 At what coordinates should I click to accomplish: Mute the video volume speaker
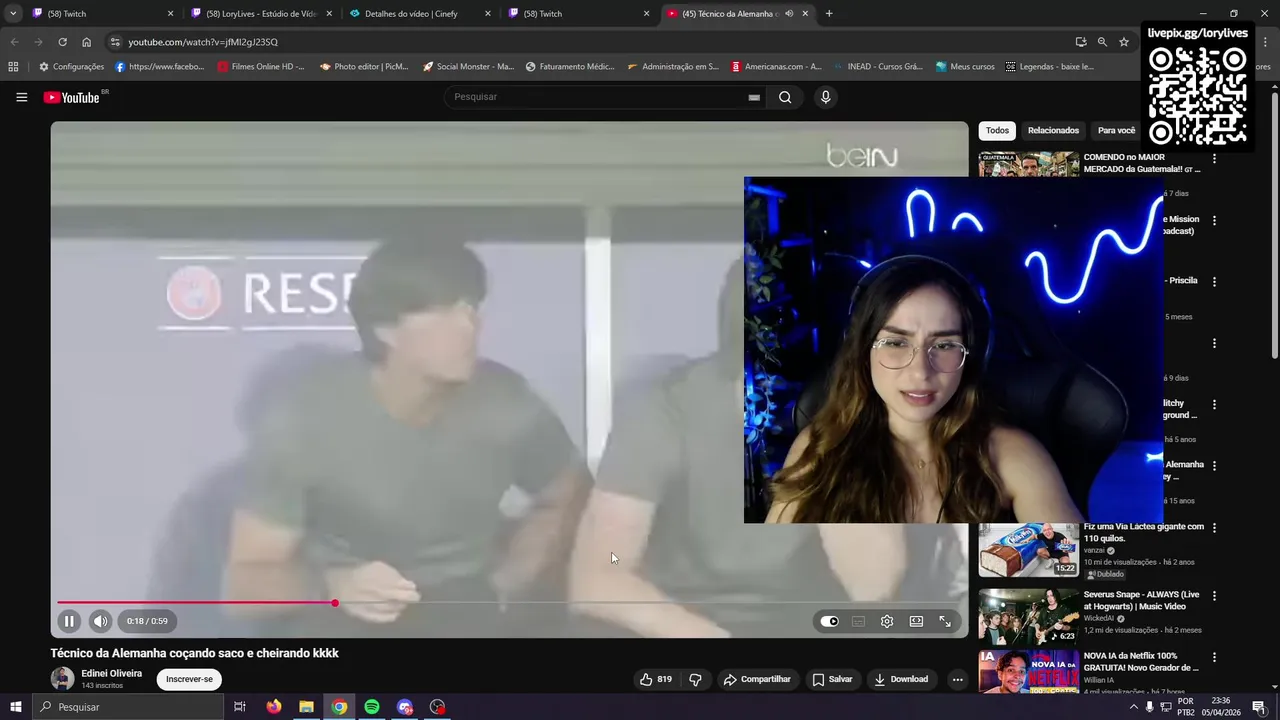tap(100, 621)
